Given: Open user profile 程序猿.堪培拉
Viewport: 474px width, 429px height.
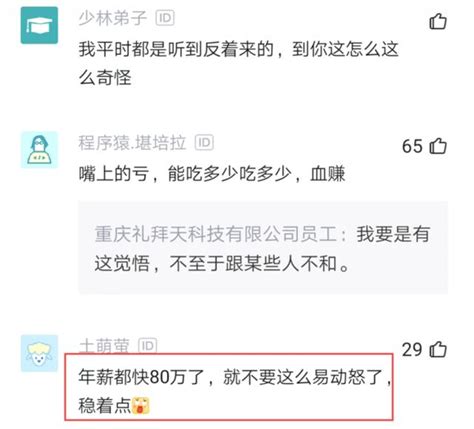Looking at the screenshot, I should (132, 143).
